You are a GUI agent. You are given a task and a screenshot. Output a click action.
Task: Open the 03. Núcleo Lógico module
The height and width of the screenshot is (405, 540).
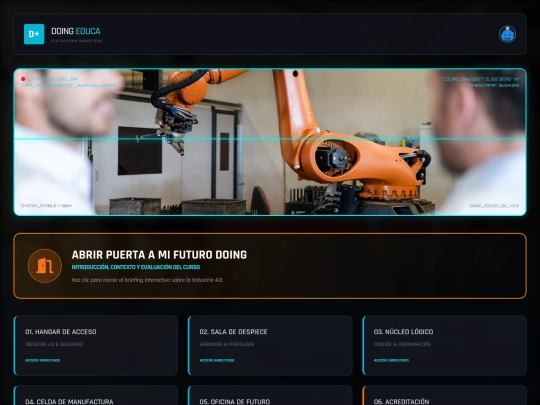pyautogui.click(x=444, y=345)
